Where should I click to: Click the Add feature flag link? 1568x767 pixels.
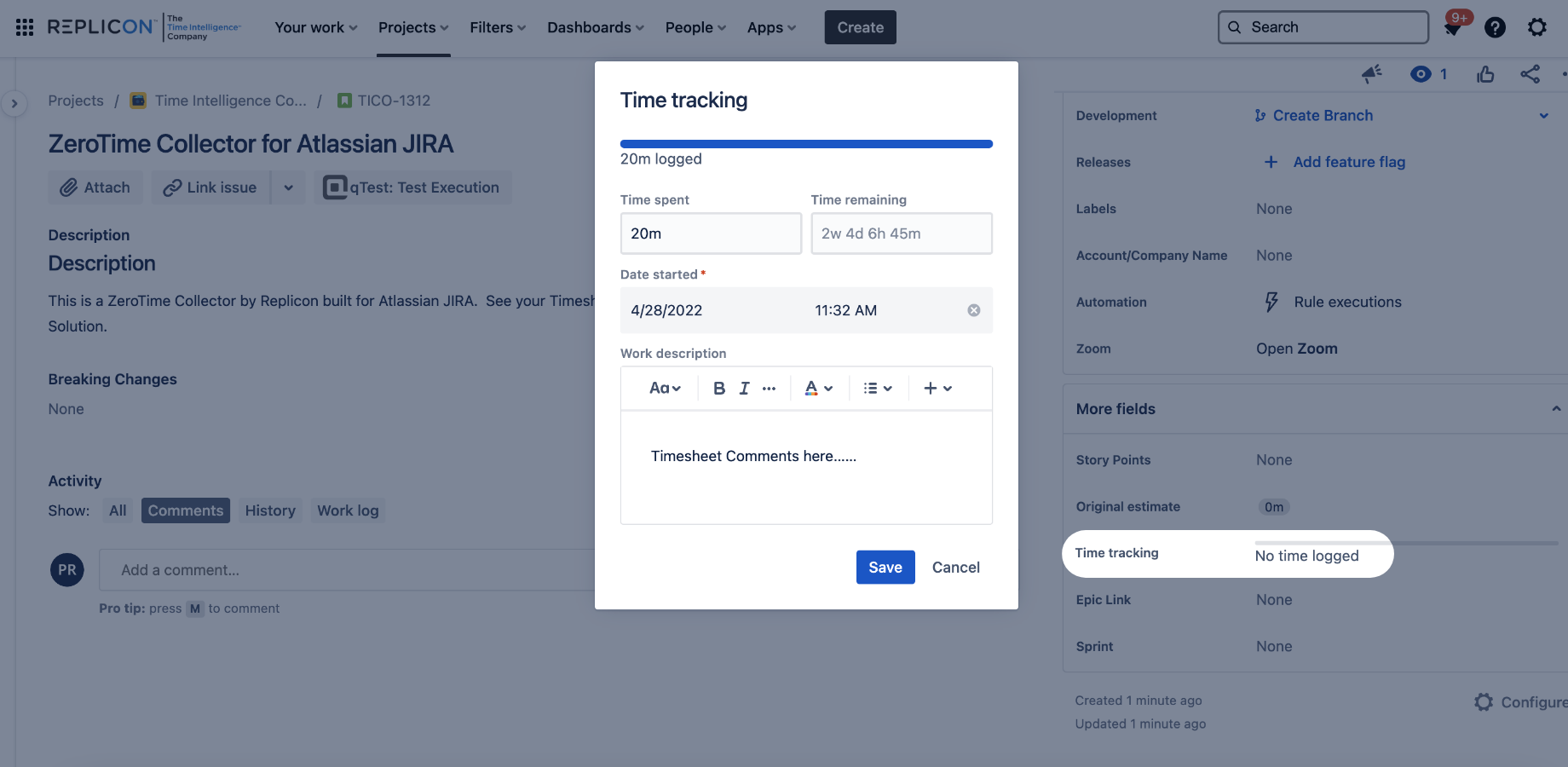coord(1349,162)
